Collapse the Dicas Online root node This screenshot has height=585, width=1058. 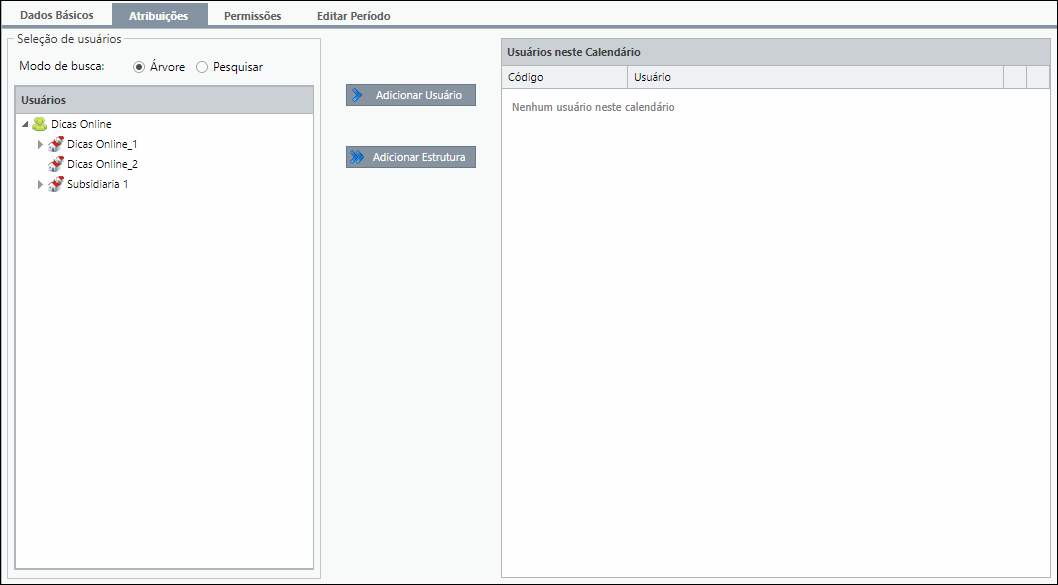tap(25, 124)
